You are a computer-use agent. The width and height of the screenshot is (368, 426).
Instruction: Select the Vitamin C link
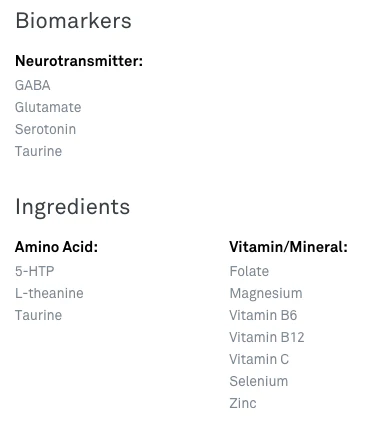coord(259,359)
